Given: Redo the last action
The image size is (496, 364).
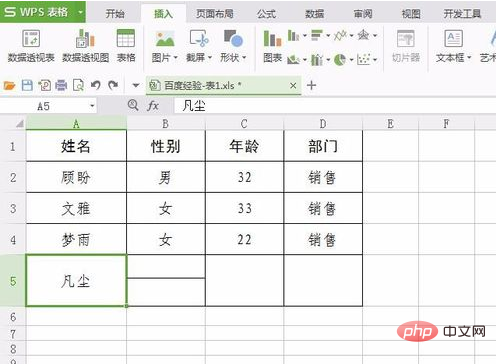Looking at the screenshot, I should coord(113,85).
